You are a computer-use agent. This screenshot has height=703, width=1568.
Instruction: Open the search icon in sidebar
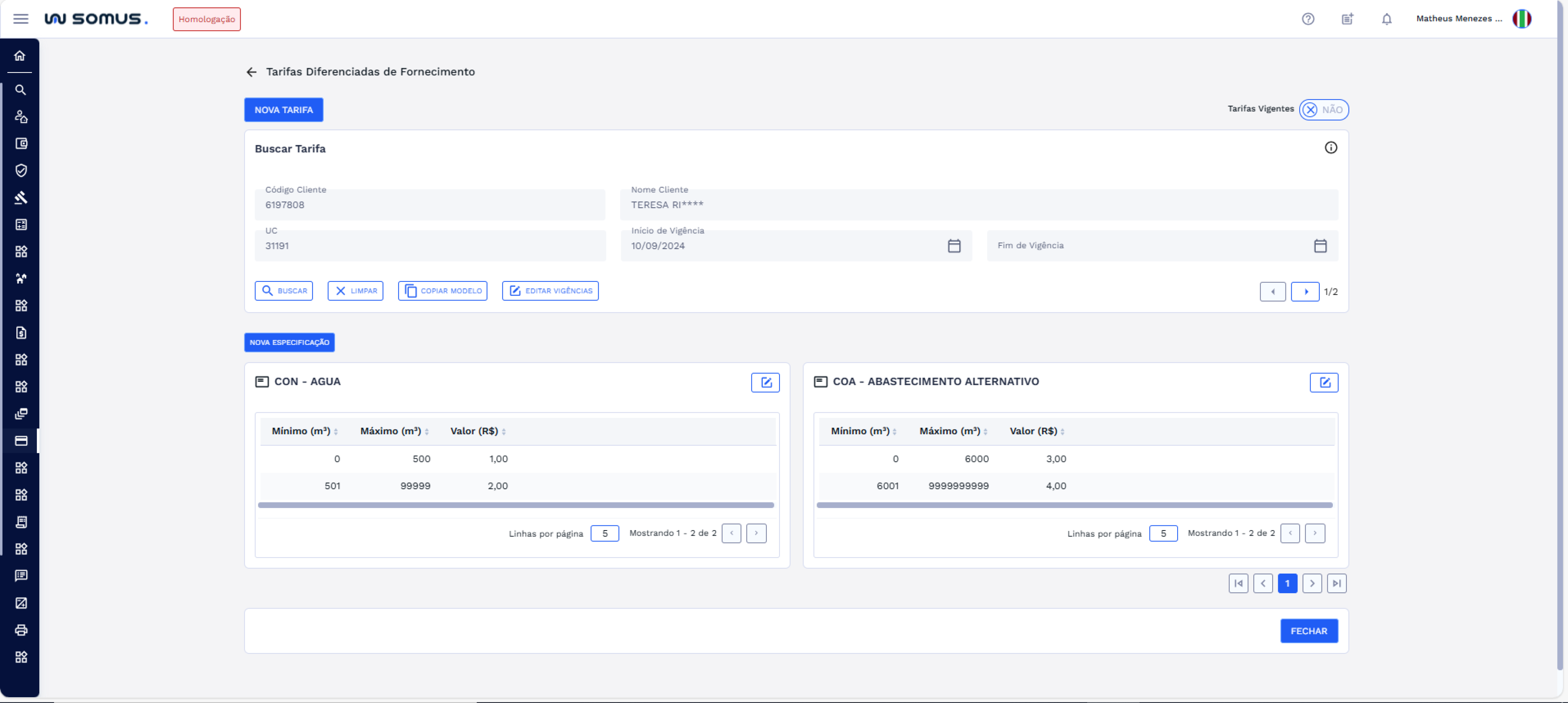(x=20, y=90)
